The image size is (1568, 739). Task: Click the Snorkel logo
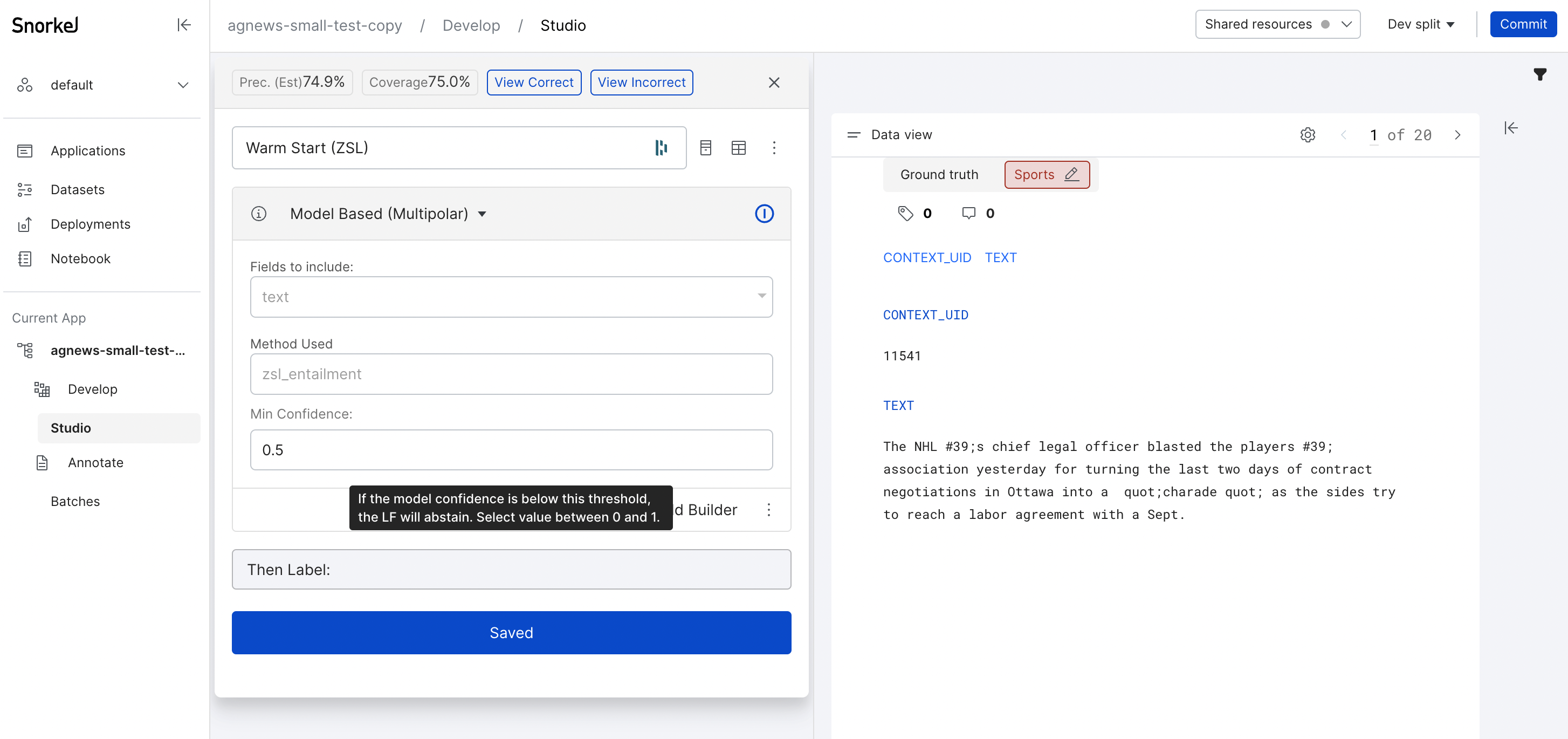[45, 25]
